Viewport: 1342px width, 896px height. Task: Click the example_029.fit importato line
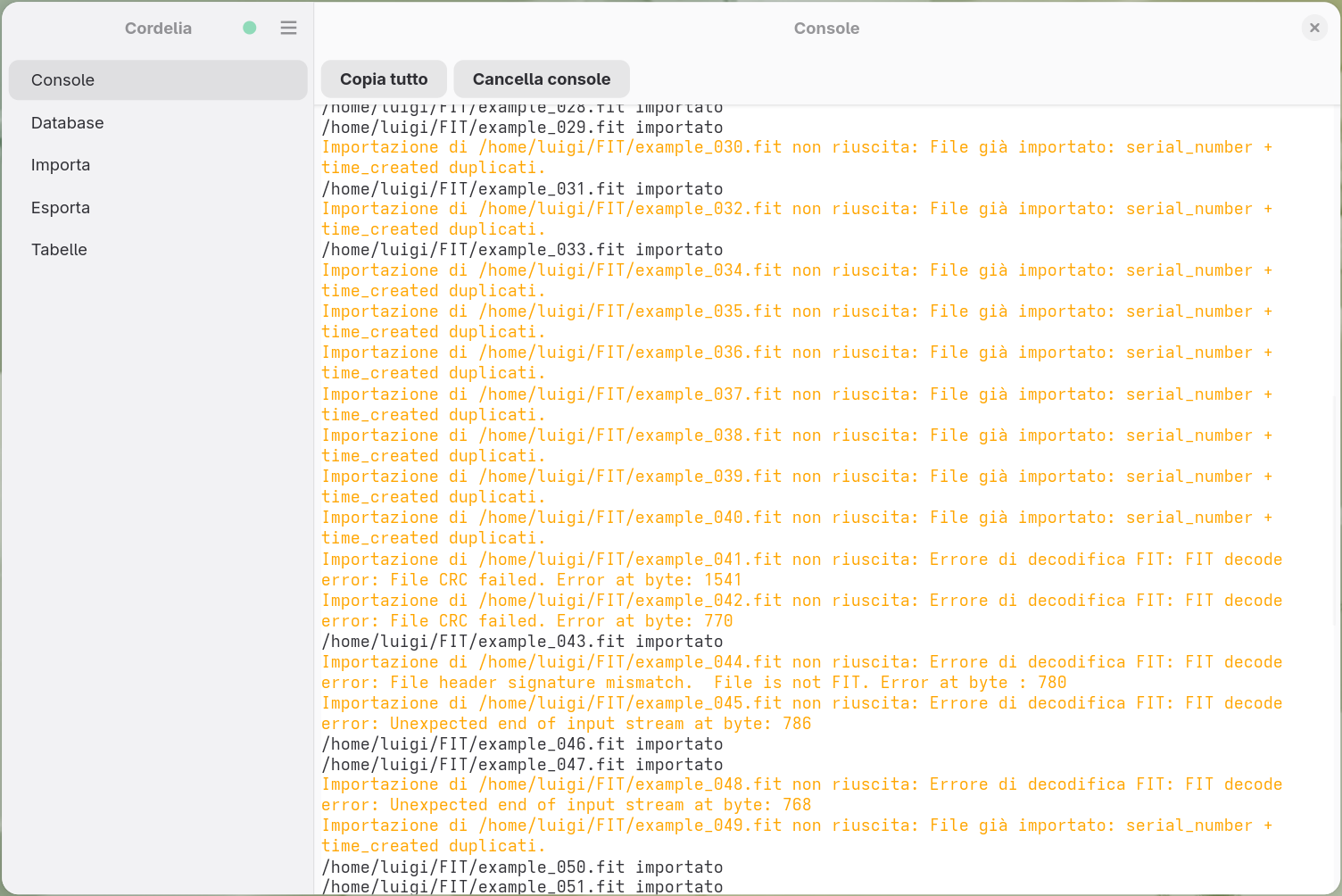point(523,127)
